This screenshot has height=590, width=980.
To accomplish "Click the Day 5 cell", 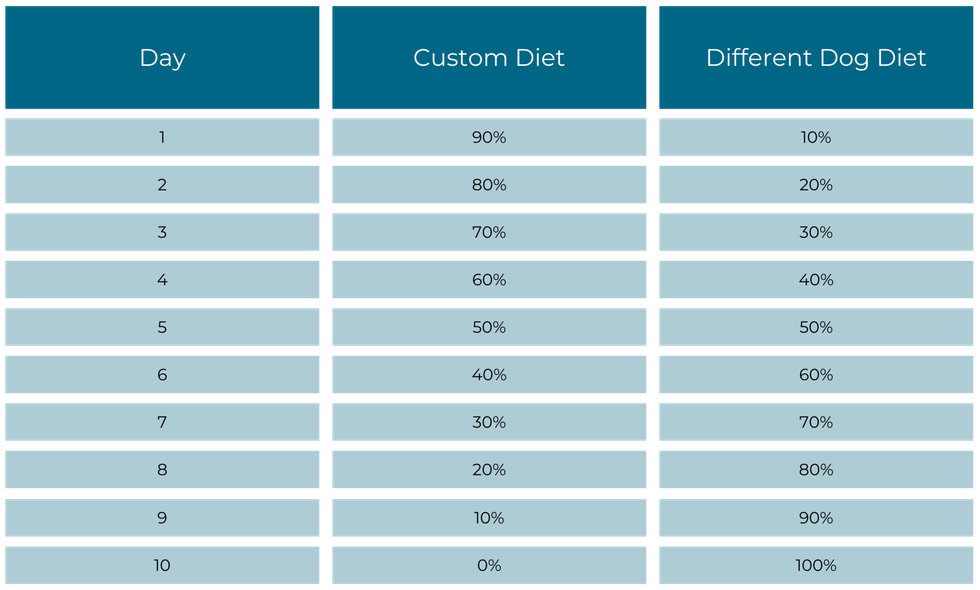I will [x=162, y=327].
